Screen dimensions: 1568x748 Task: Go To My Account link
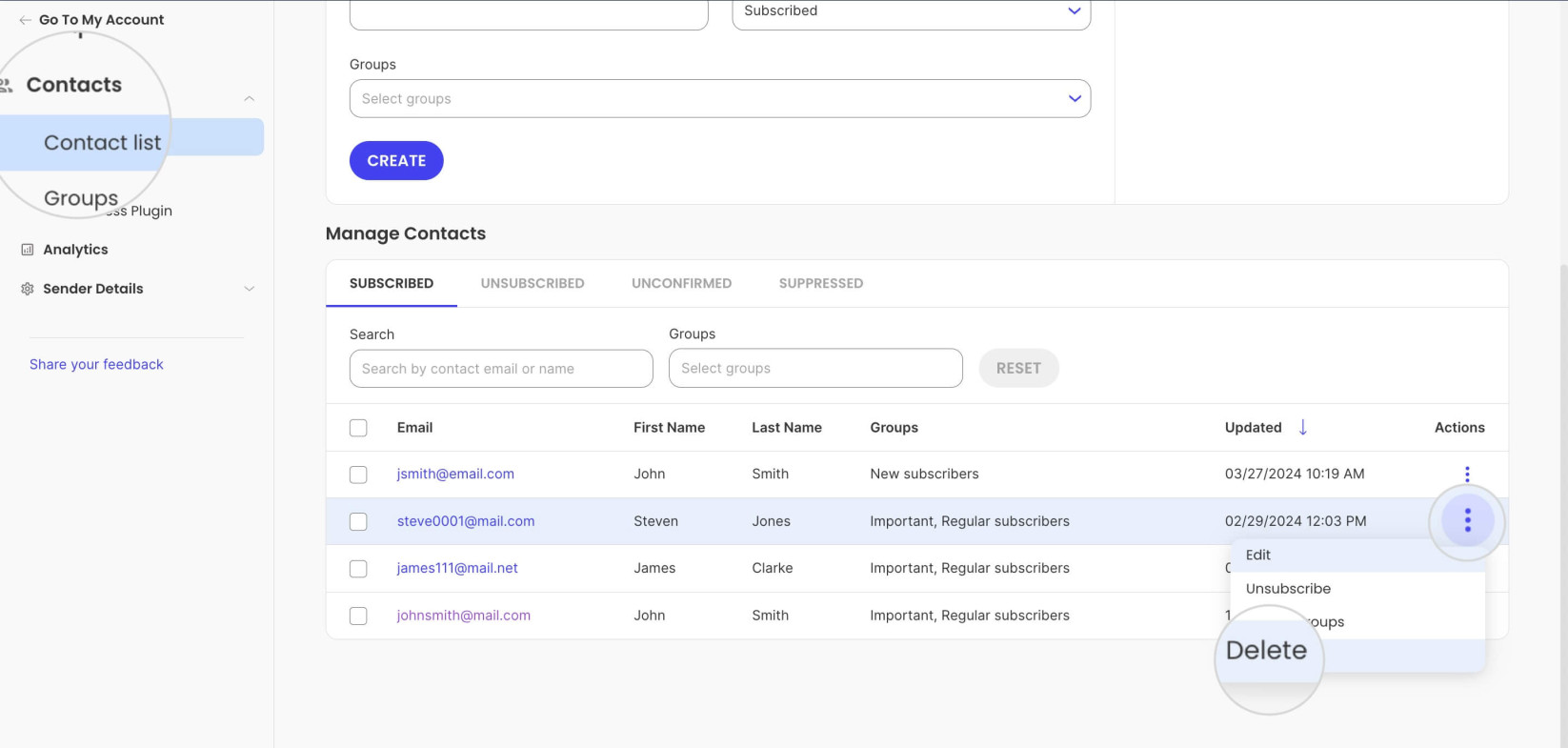coord(101,20)
